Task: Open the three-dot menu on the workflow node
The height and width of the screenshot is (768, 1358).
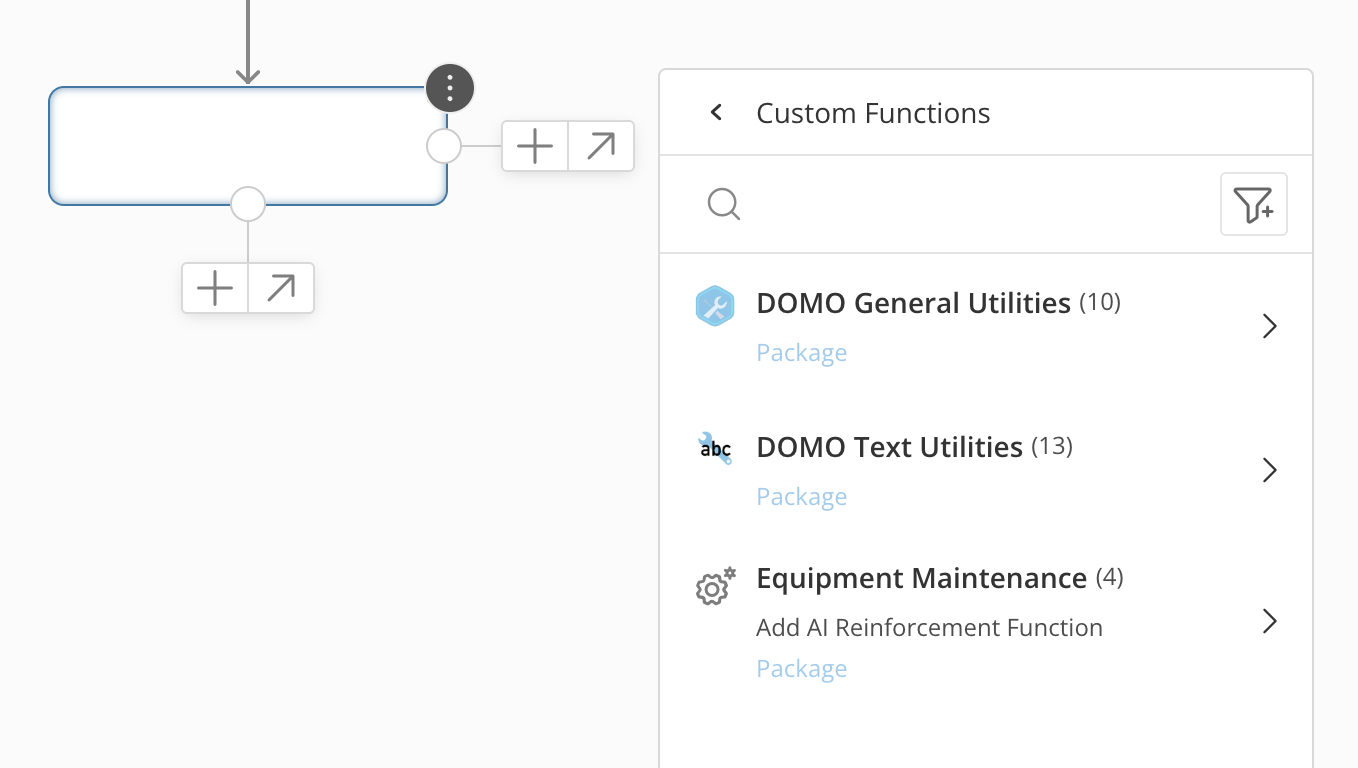Action: 449,88
